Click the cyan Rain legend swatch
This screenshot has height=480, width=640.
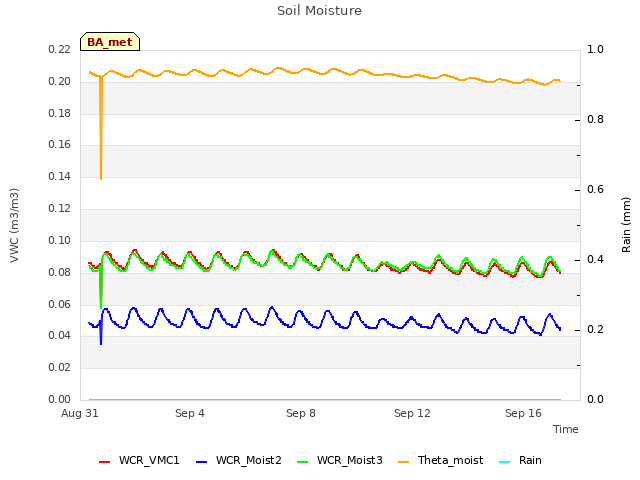tap(505, 462)
